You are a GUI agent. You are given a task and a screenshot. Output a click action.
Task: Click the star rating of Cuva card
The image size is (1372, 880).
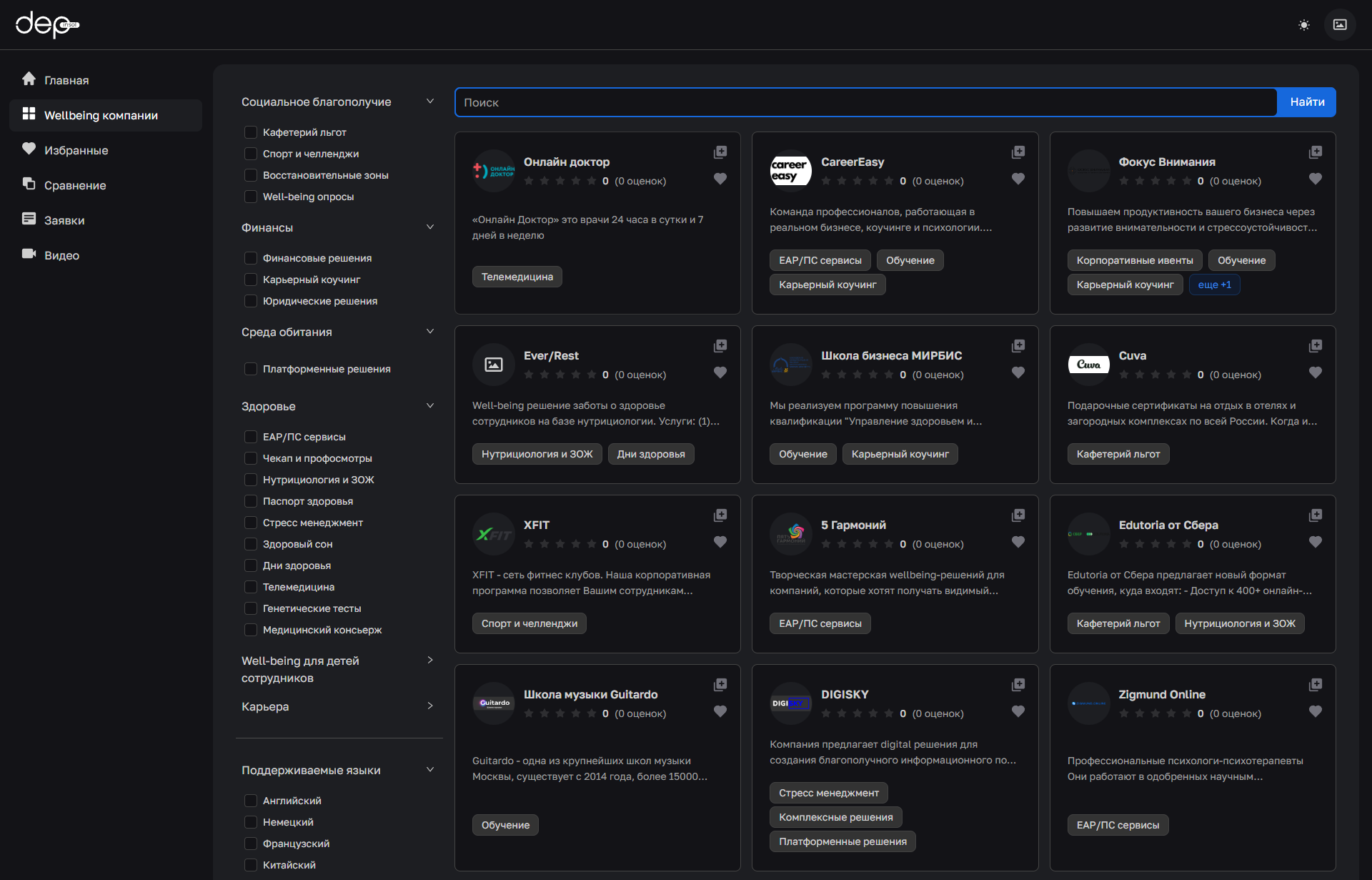click(x=1155, y=375)
